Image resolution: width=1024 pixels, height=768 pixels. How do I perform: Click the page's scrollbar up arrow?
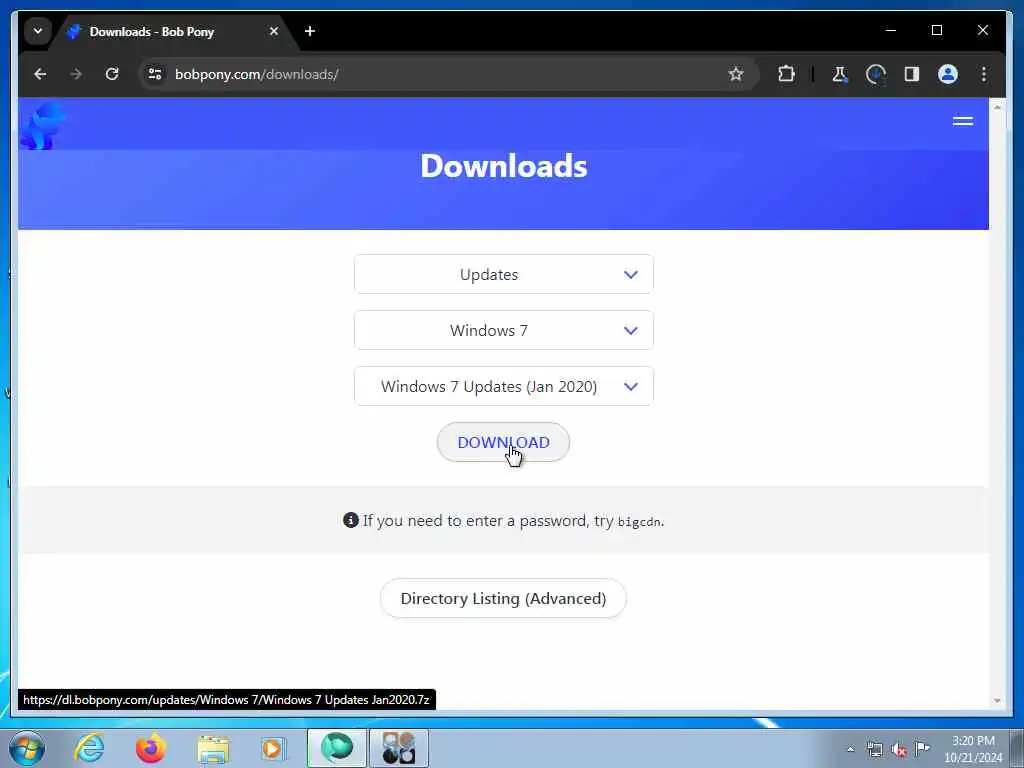(x=997, y=106)
